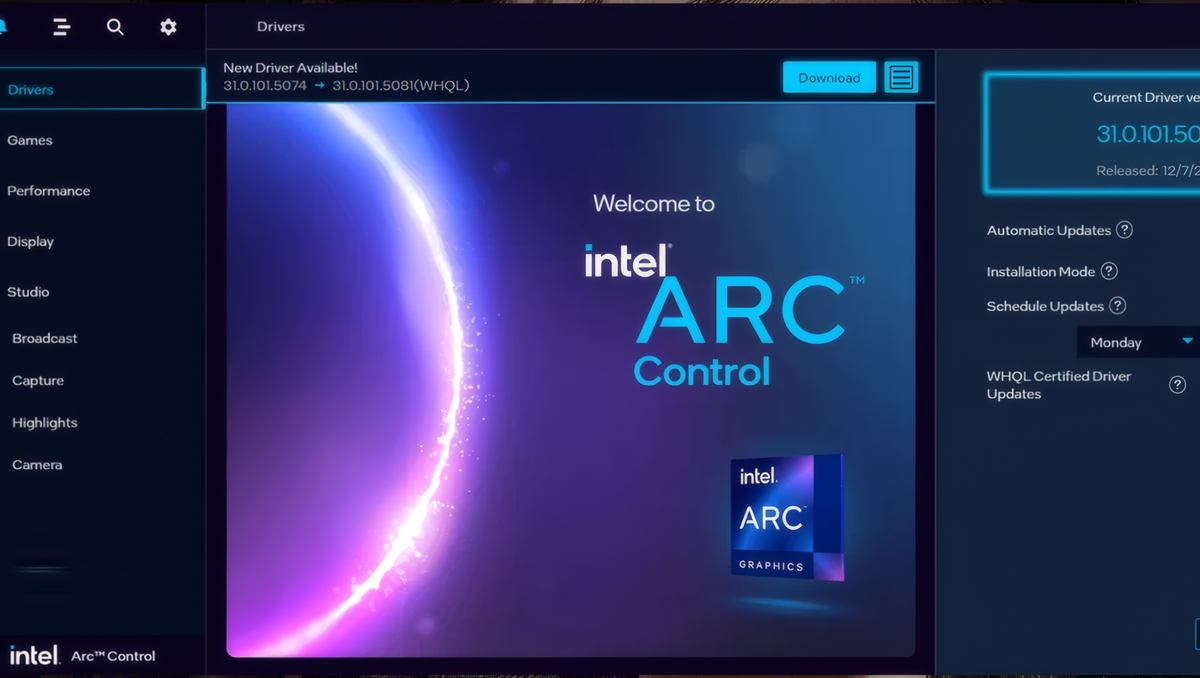Screen dimensions: 1200x678
Task: Download the new driver
Action: [829, 77]
